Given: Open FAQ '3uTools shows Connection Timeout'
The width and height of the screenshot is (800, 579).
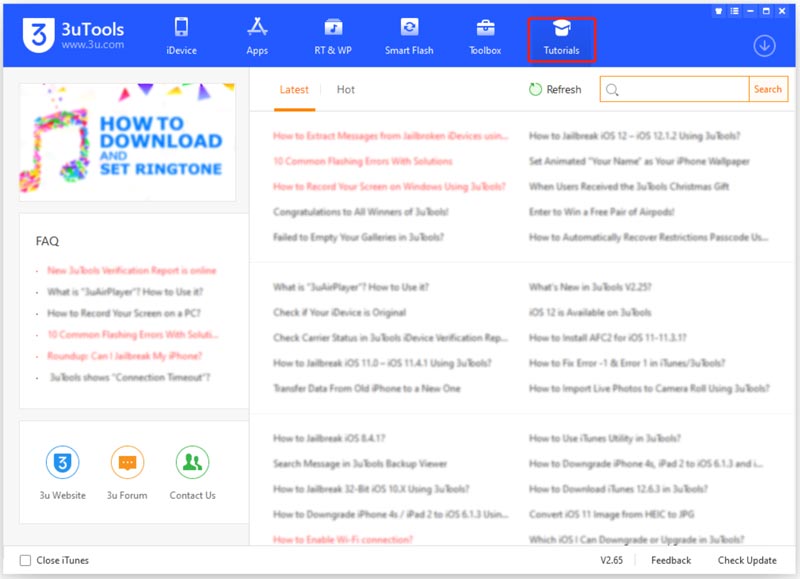Looking at the screenshot, I should [130, 377].
